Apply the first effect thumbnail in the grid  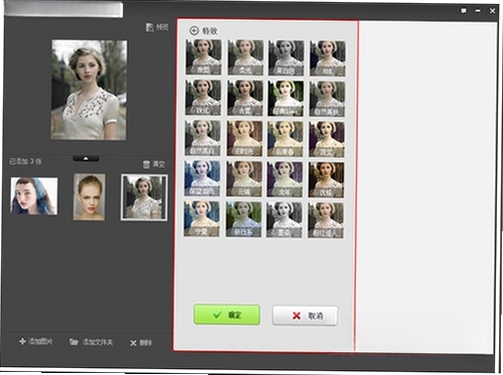click(203, 57)
